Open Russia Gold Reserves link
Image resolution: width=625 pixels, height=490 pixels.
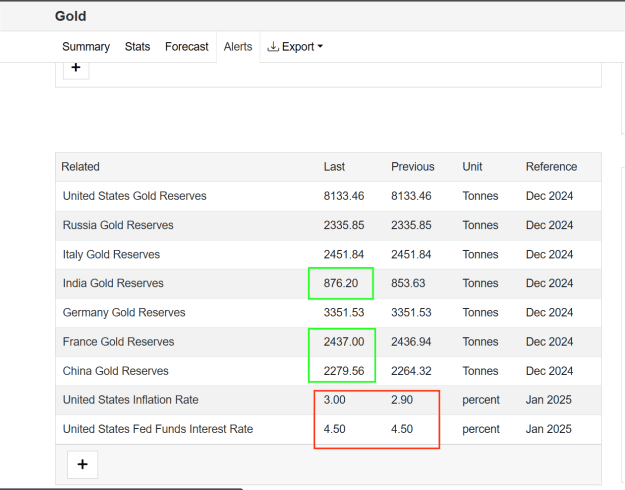pyautogui.click(x=118, y=225)
